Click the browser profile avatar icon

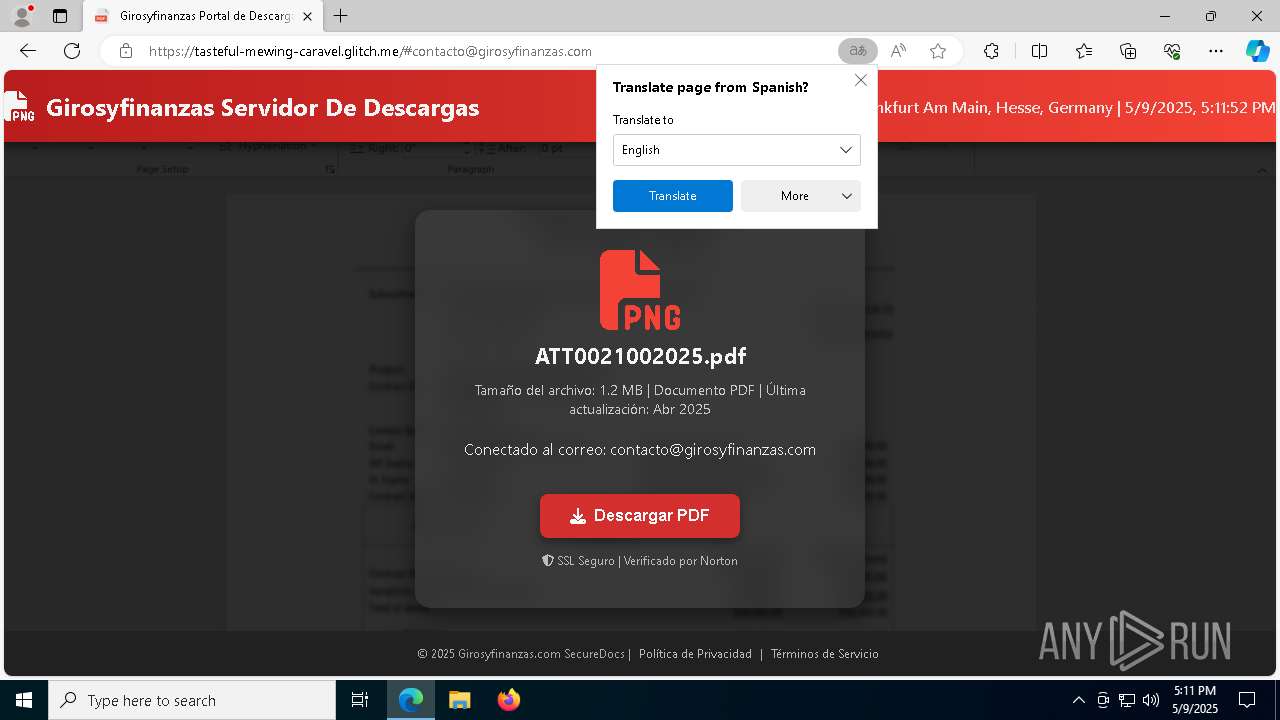(x=22, y=16)
